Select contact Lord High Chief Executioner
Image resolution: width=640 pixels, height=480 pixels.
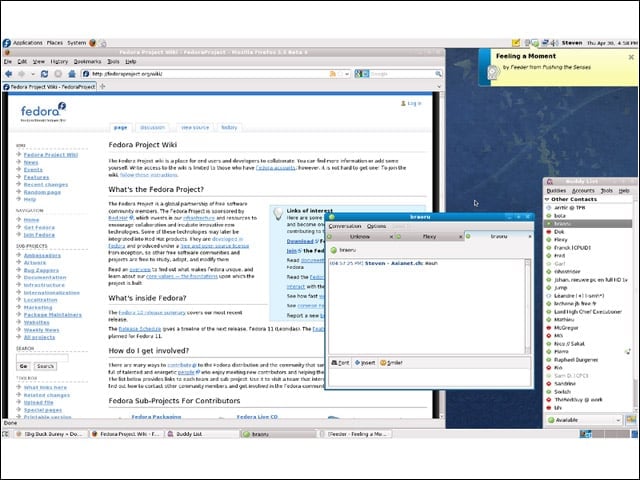click(x=588, y=312)
